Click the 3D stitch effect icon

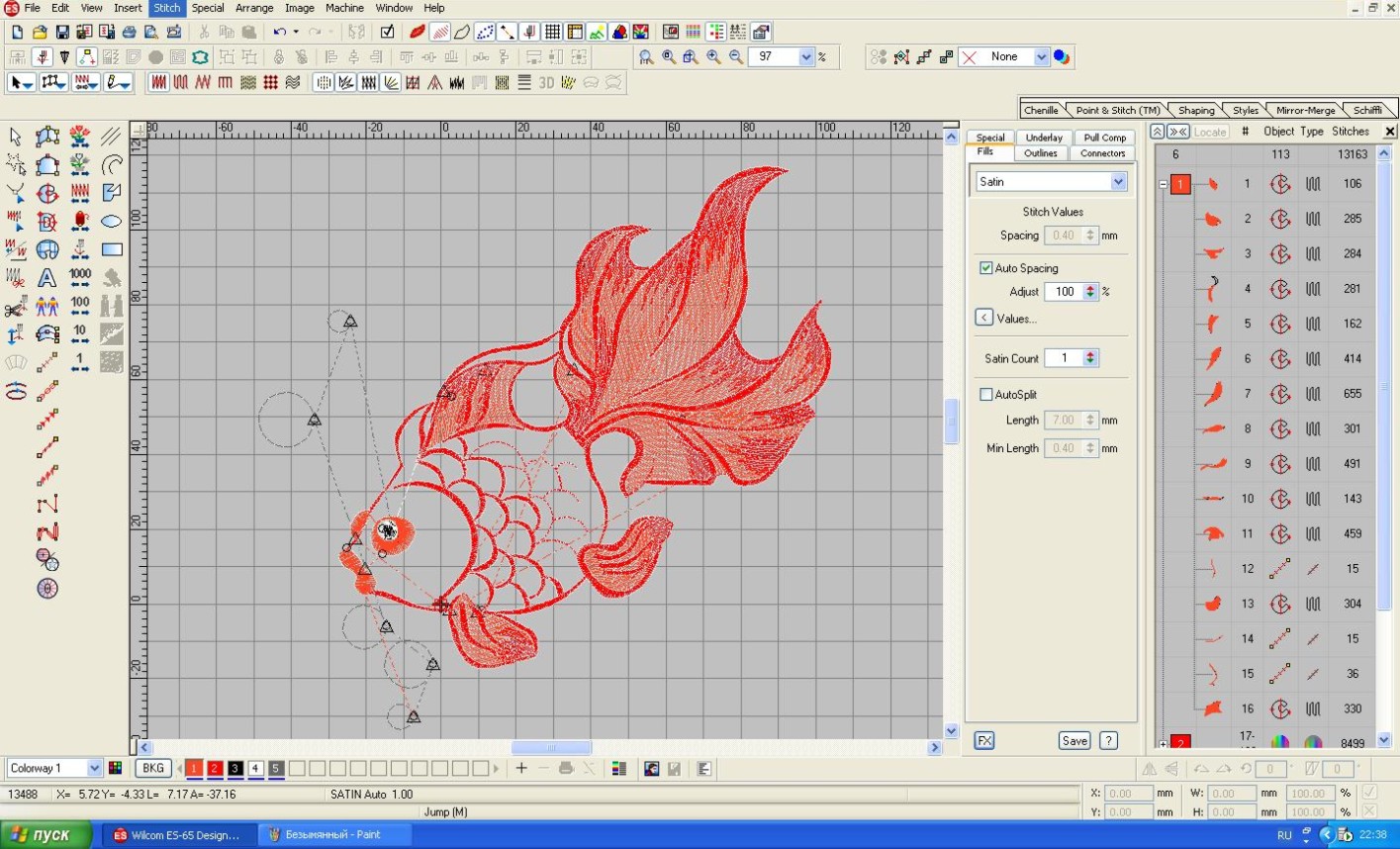tap(546, 83)
